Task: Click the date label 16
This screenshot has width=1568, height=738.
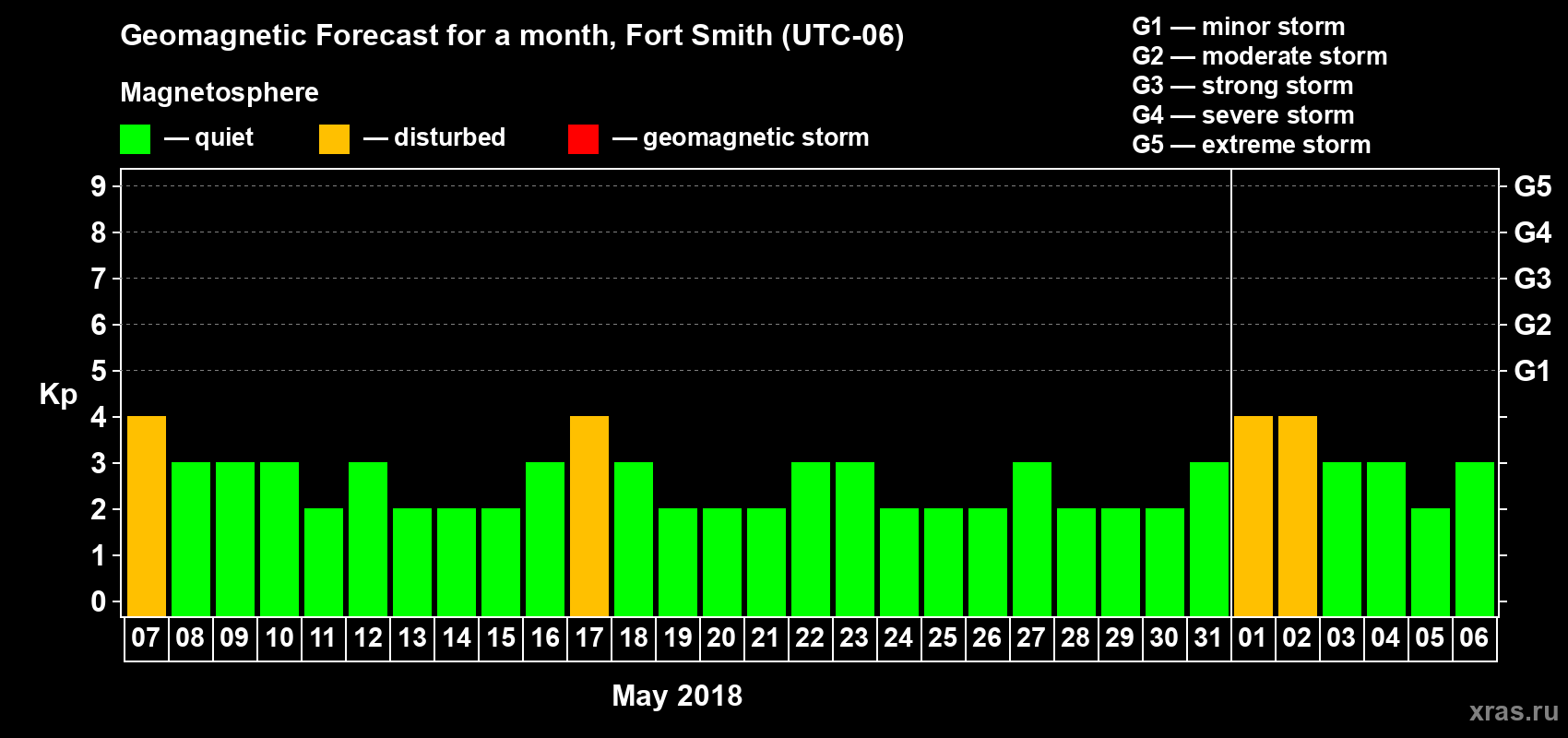Action: click(544, 638)
